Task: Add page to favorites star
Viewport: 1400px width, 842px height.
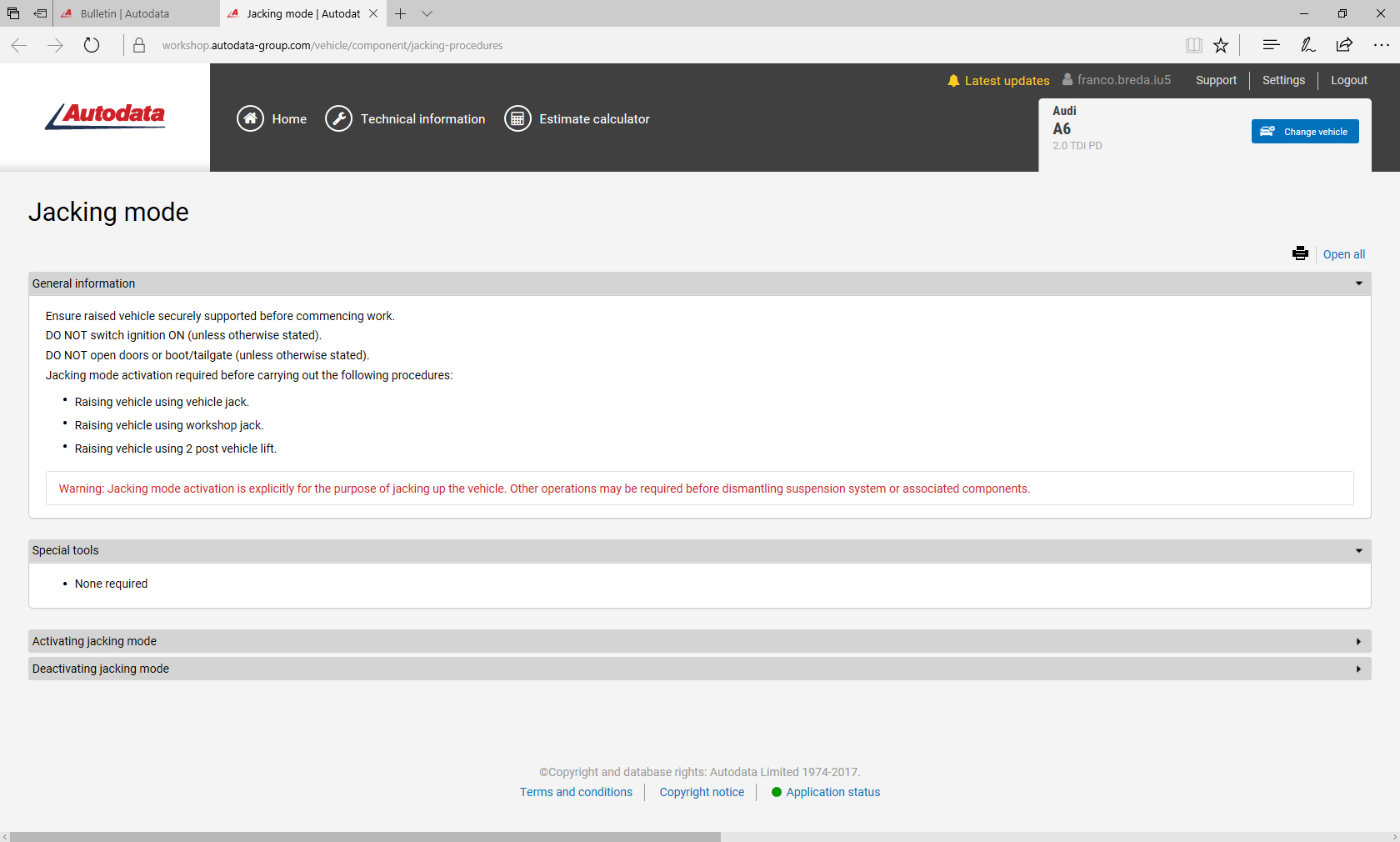Action: pyautogui.click(x=1221, y=46)
